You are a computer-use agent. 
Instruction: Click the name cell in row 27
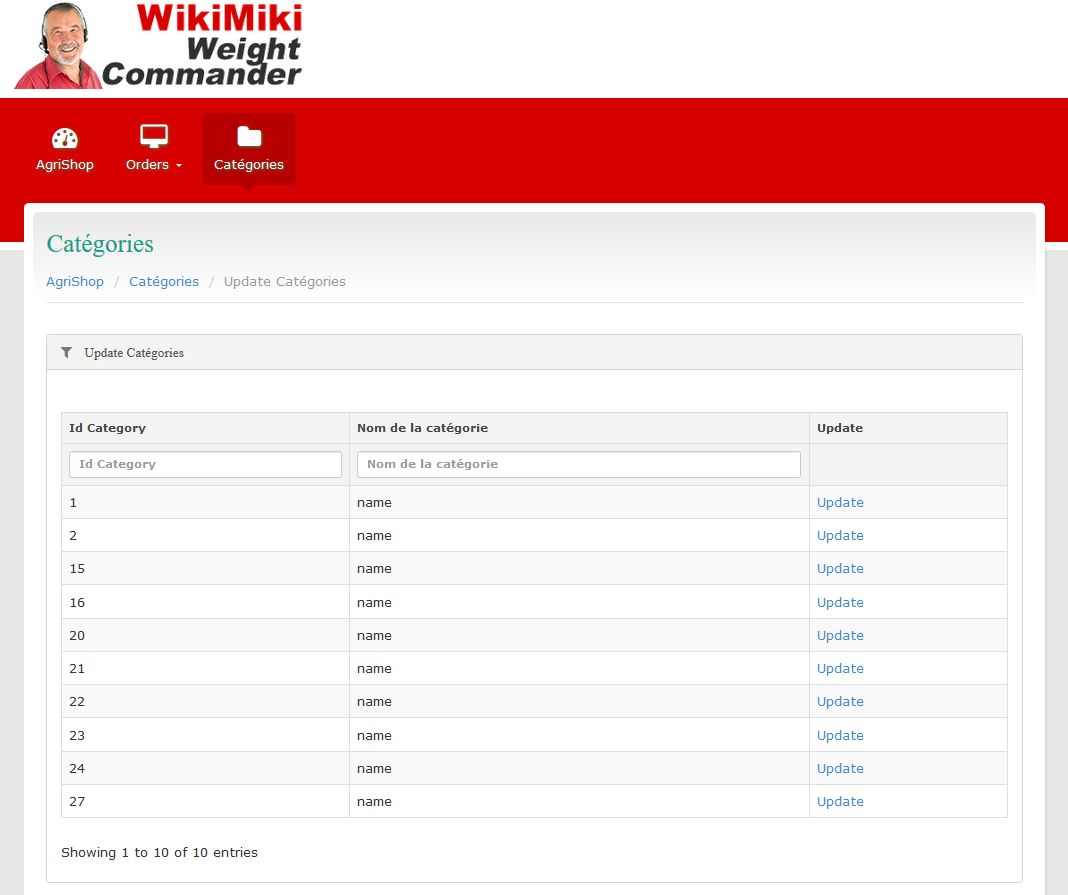tap(579, 802)
